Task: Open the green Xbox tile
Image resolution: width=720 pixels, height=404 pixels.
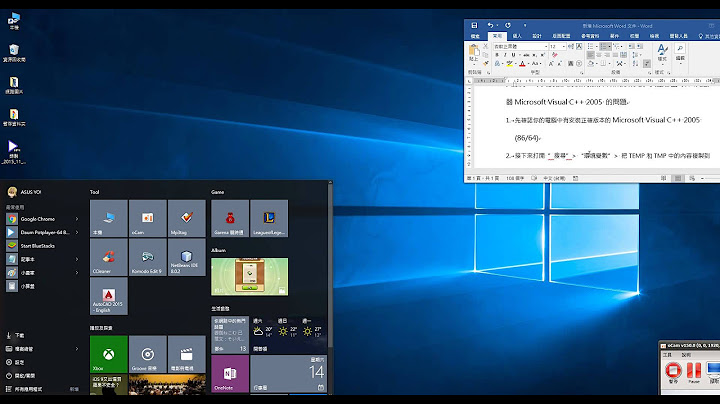Action: [108, 354]
